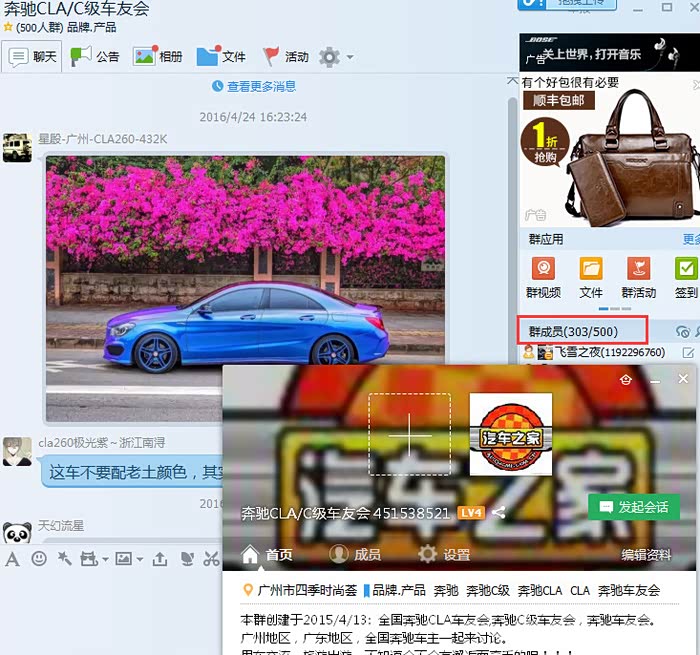Click the 奔驰C级 tag
The width and height of the screenshot is (700, 655).
pos(488,590)
